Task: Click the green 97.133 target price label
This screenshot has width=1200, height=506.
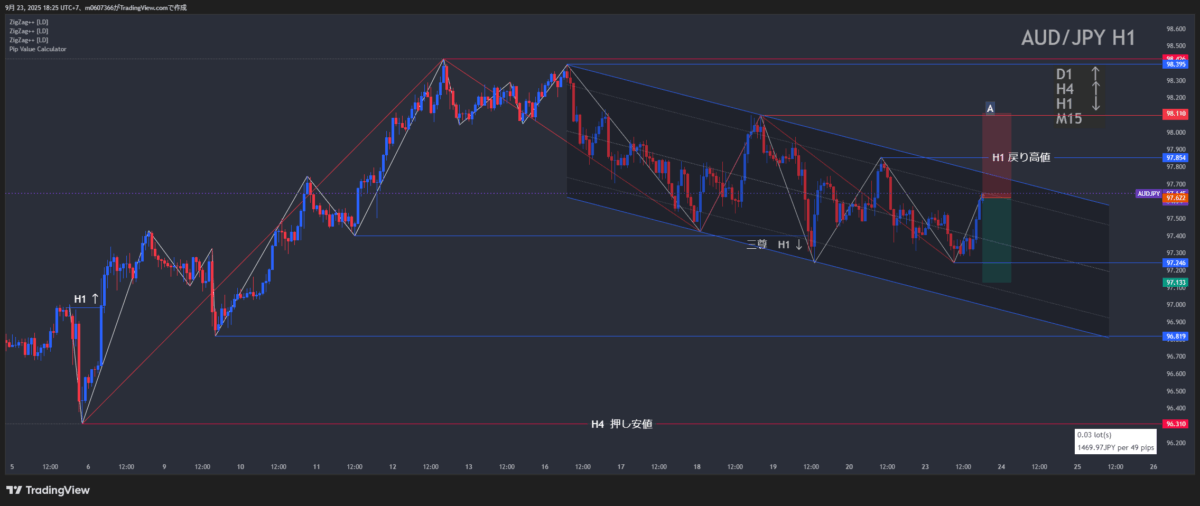Action: 1175,283
